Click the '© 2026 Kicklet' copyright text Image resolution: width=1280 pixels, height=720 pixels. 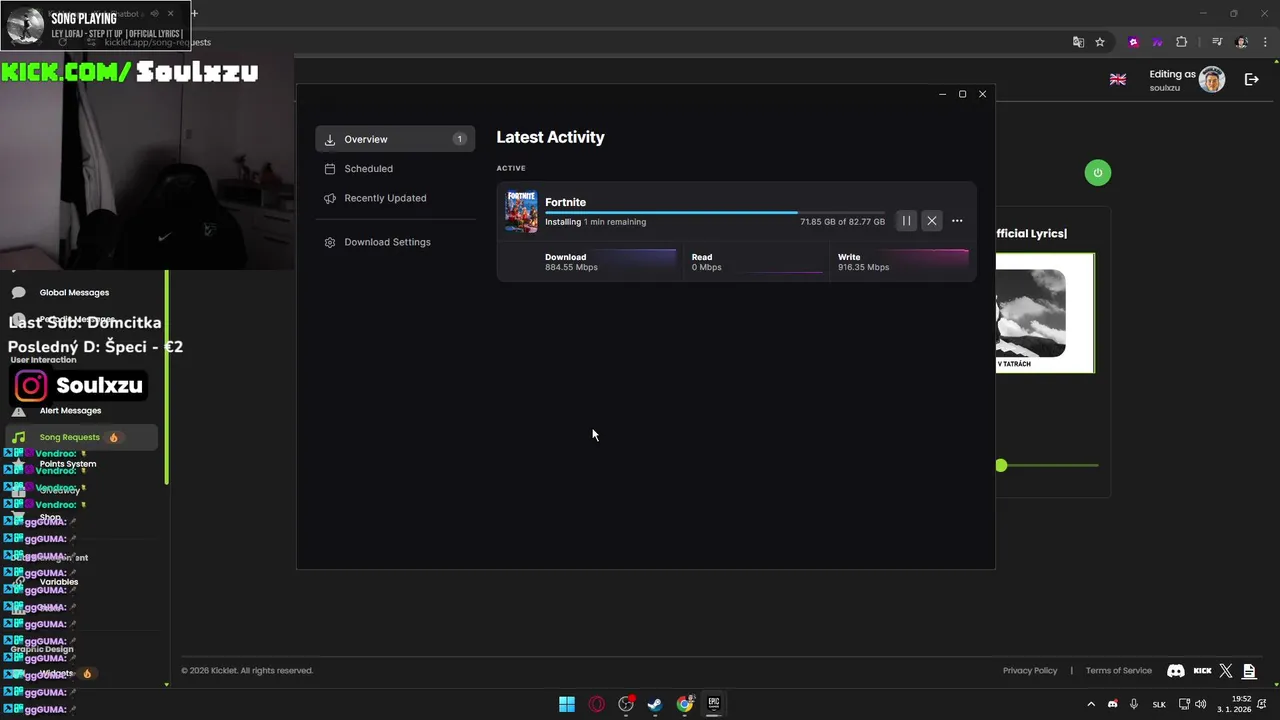click(247, 671)
